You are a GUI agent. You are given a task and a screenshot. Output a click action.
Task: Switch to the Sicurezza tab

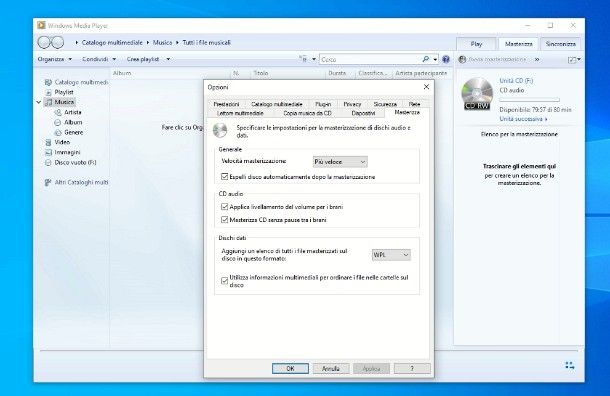(x=385, y=104)
